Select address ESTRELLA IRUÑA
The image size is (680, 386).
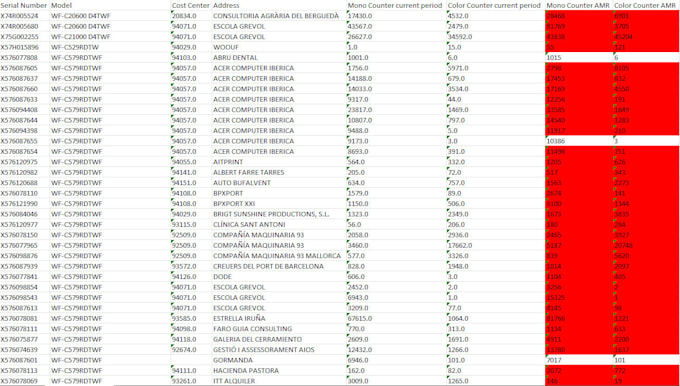click(x=239, y=318)
